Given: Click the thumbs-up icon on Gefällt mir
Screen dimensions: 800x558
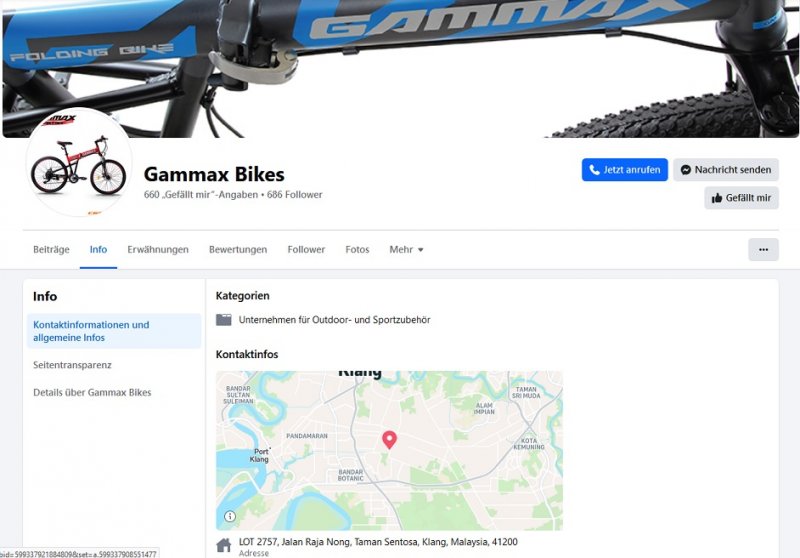Looking at the screenshot, I should pyautogui.click(x=717, y=198).
